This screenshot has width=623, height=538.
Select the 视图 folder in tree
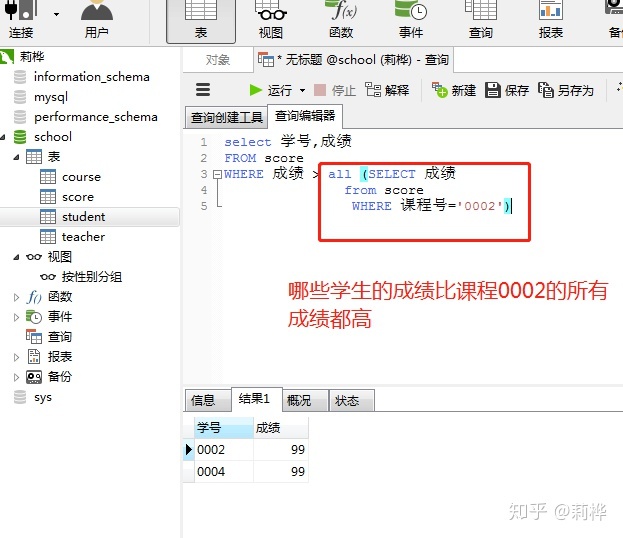click(x=60, y=257)
